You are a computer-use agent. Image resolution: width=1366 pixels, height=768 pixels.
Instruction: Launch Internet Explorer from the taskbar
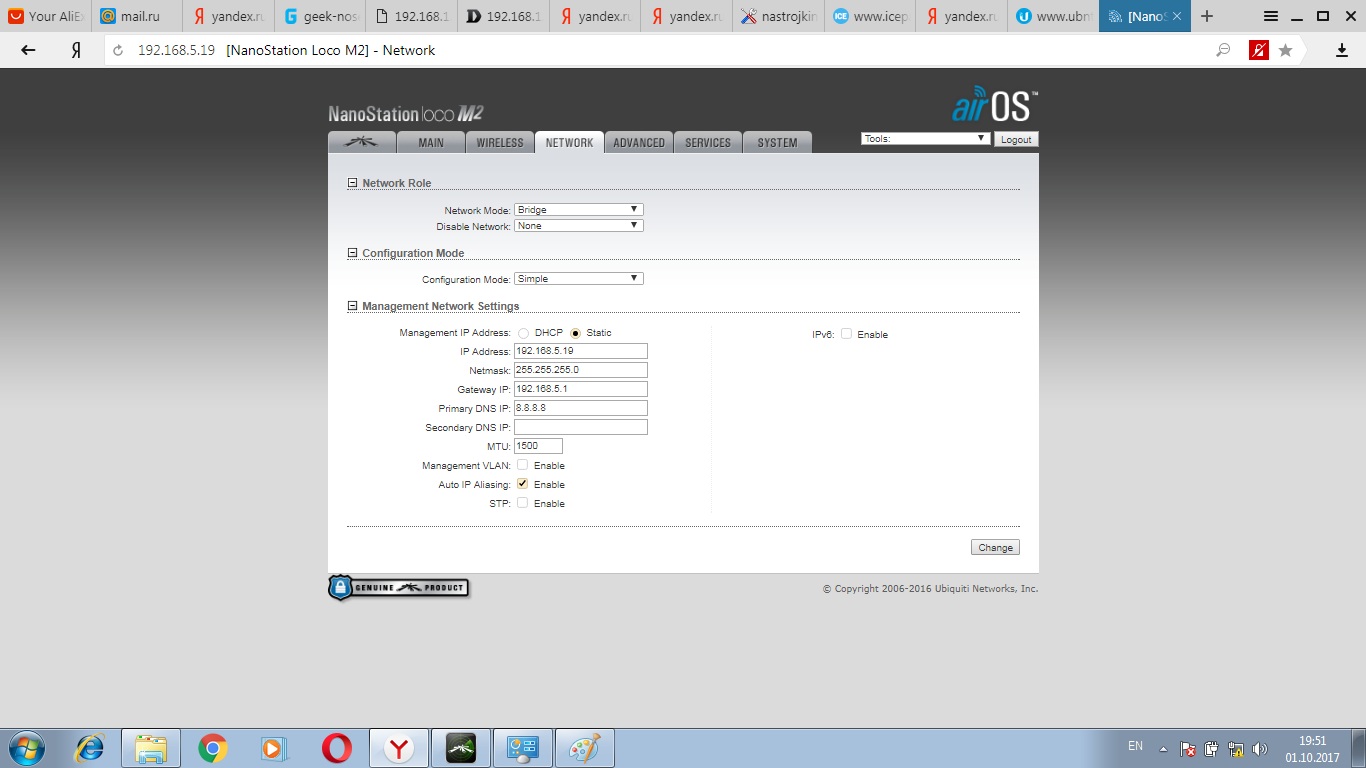coord(91,748)
